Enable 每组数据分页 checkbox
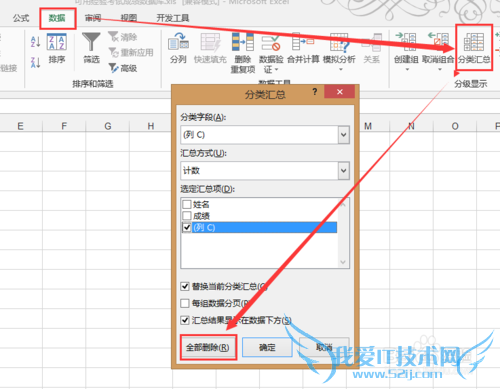Viewport: 500px width, 389px height. tap(185, 303)
